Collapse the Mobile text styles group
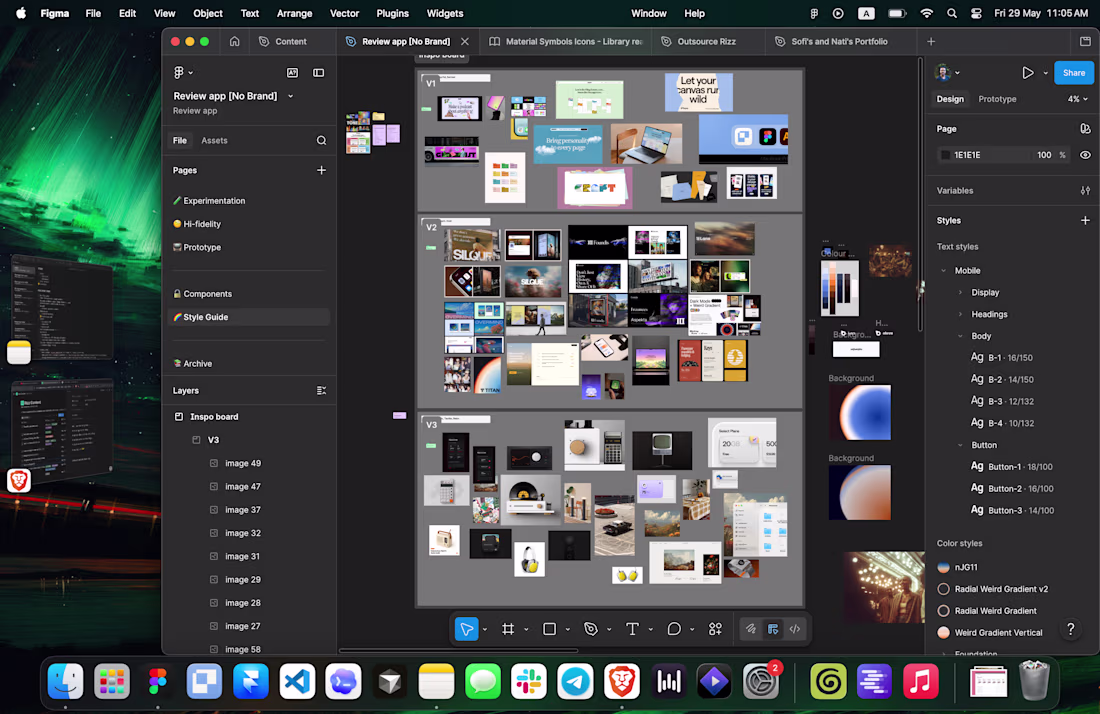The image size is (1100, 714). click(x=944, y=271)
